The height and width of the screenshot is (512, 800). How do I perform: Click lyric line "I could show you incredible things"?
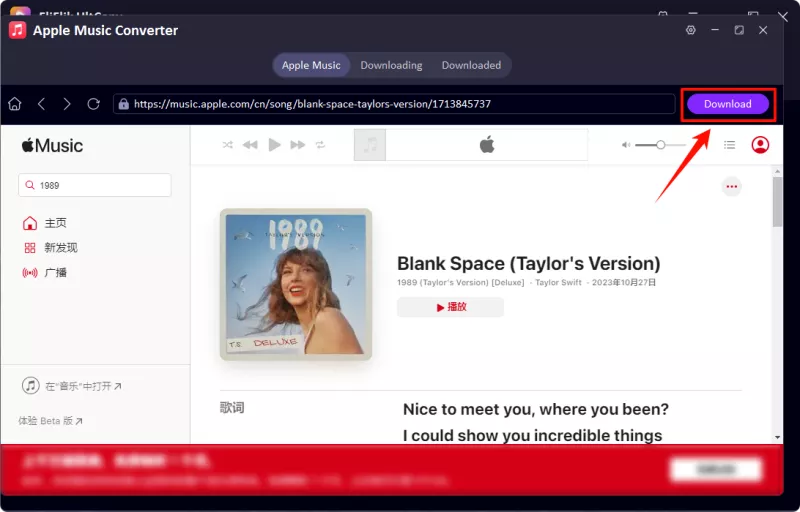point(533,436)
